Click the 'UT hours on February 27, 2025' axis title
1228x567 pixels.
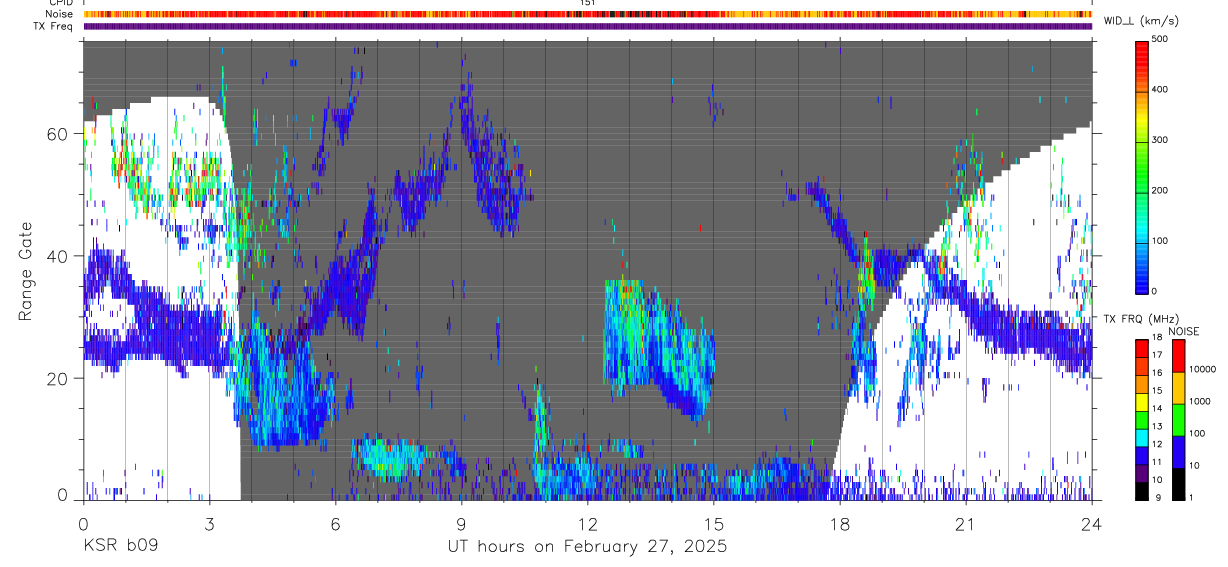(587, 547)
